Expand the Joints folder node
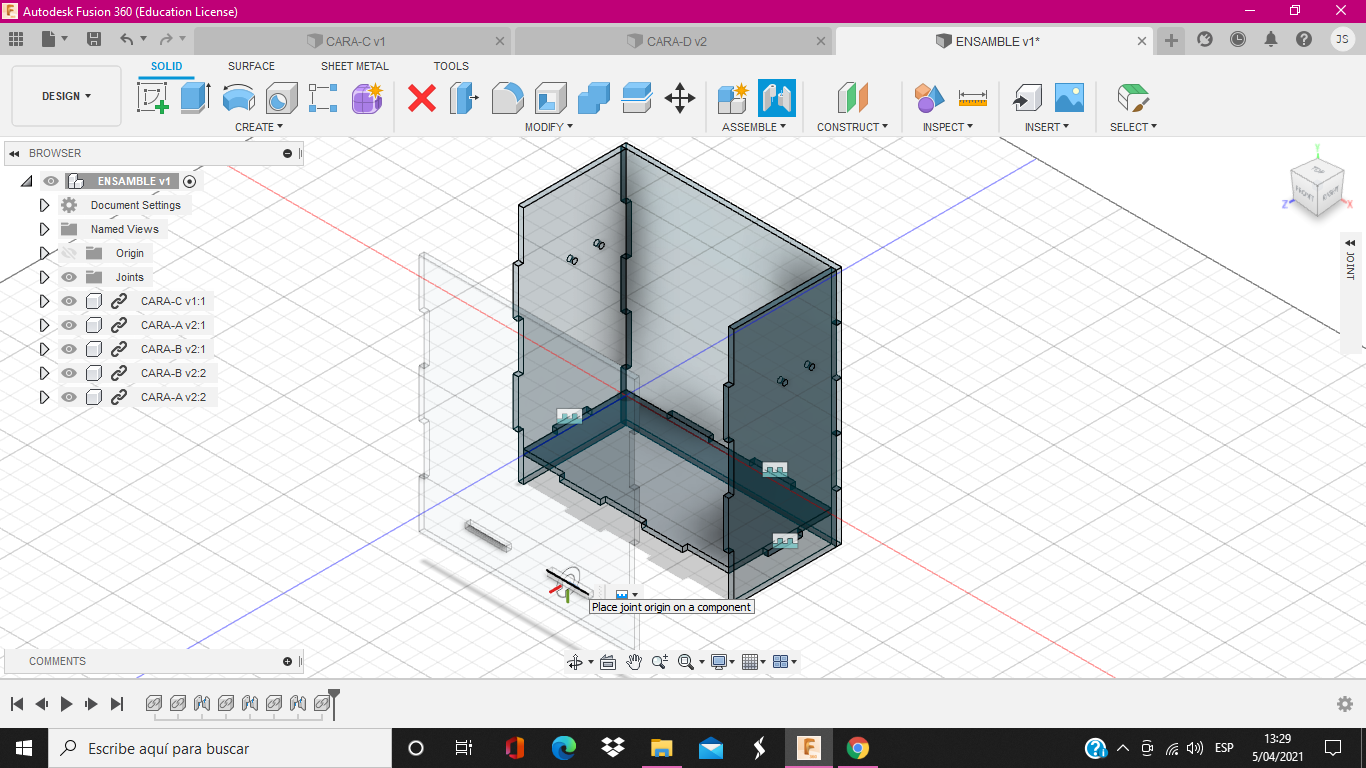The height and width of the screenshot is (768, 1366). (44, 277)
